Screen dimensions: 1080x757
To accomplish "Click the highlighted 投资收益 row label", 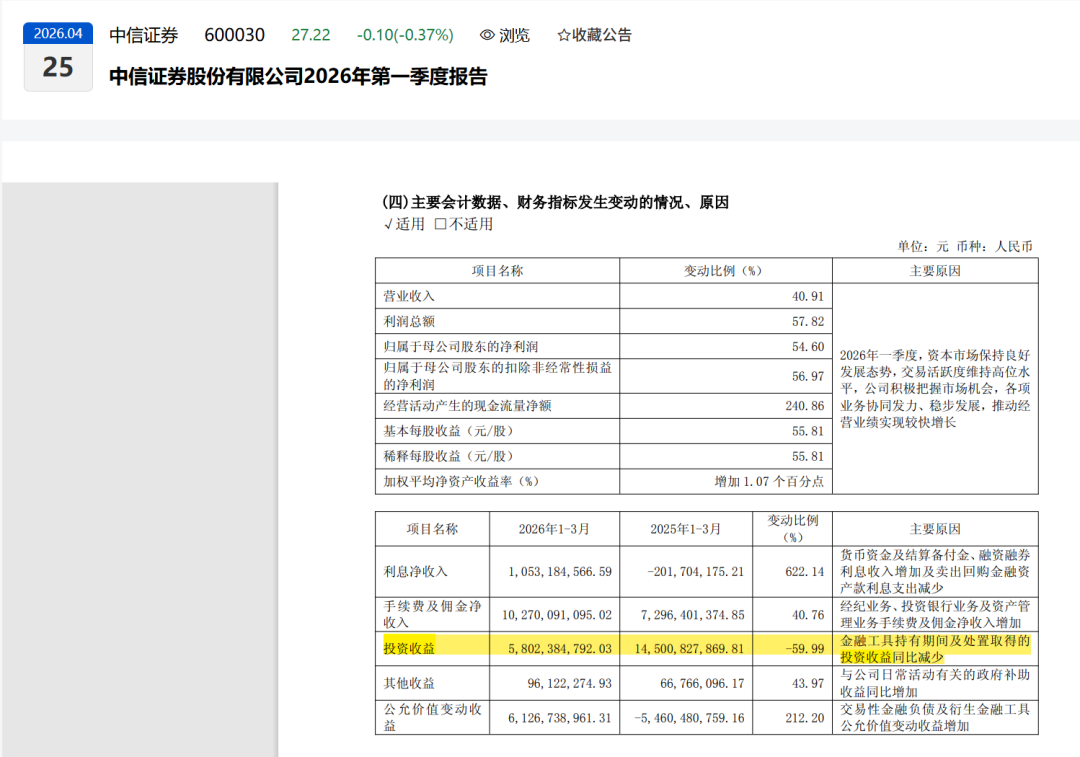I will point(409,649).
